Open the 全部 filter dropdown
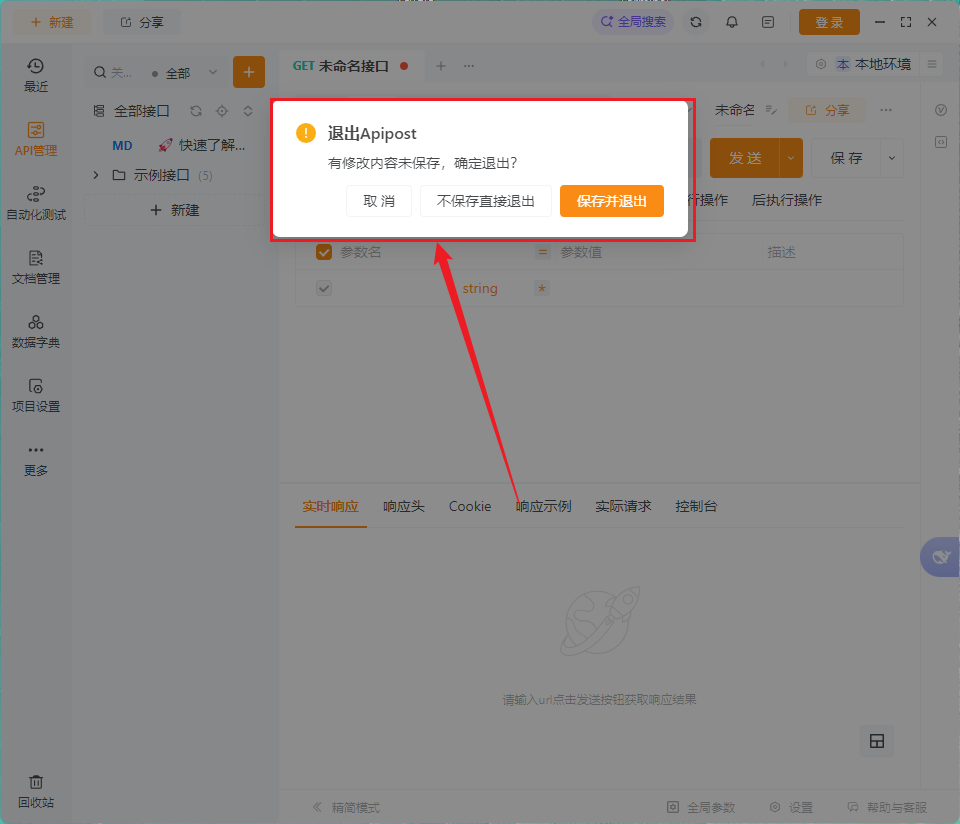 (x=185, y=73)
